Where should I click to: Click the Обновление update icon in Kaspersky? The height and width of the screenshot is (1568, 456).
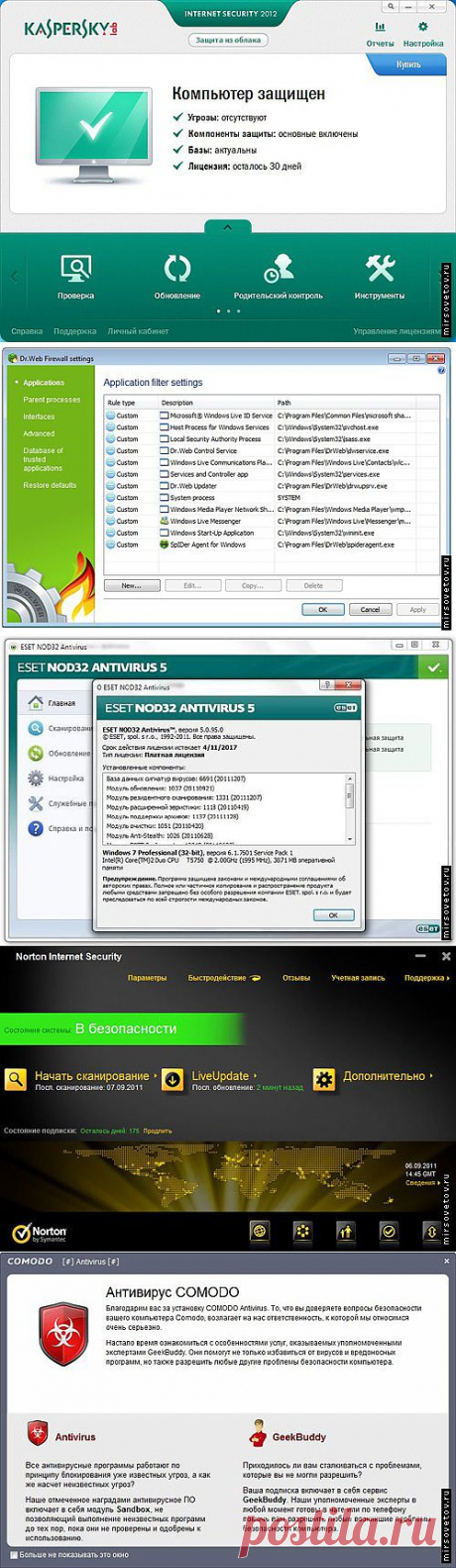tap(177, 269)
